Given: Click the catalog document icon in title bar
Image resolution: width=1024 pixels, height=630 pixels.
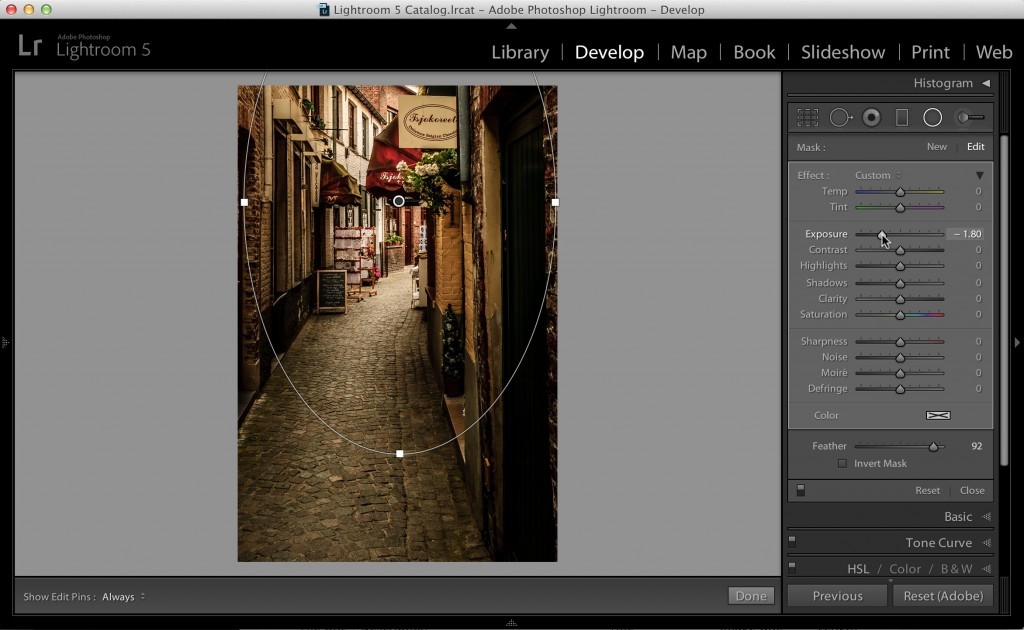Looking at the screenshot, I should tap(324, 10).
